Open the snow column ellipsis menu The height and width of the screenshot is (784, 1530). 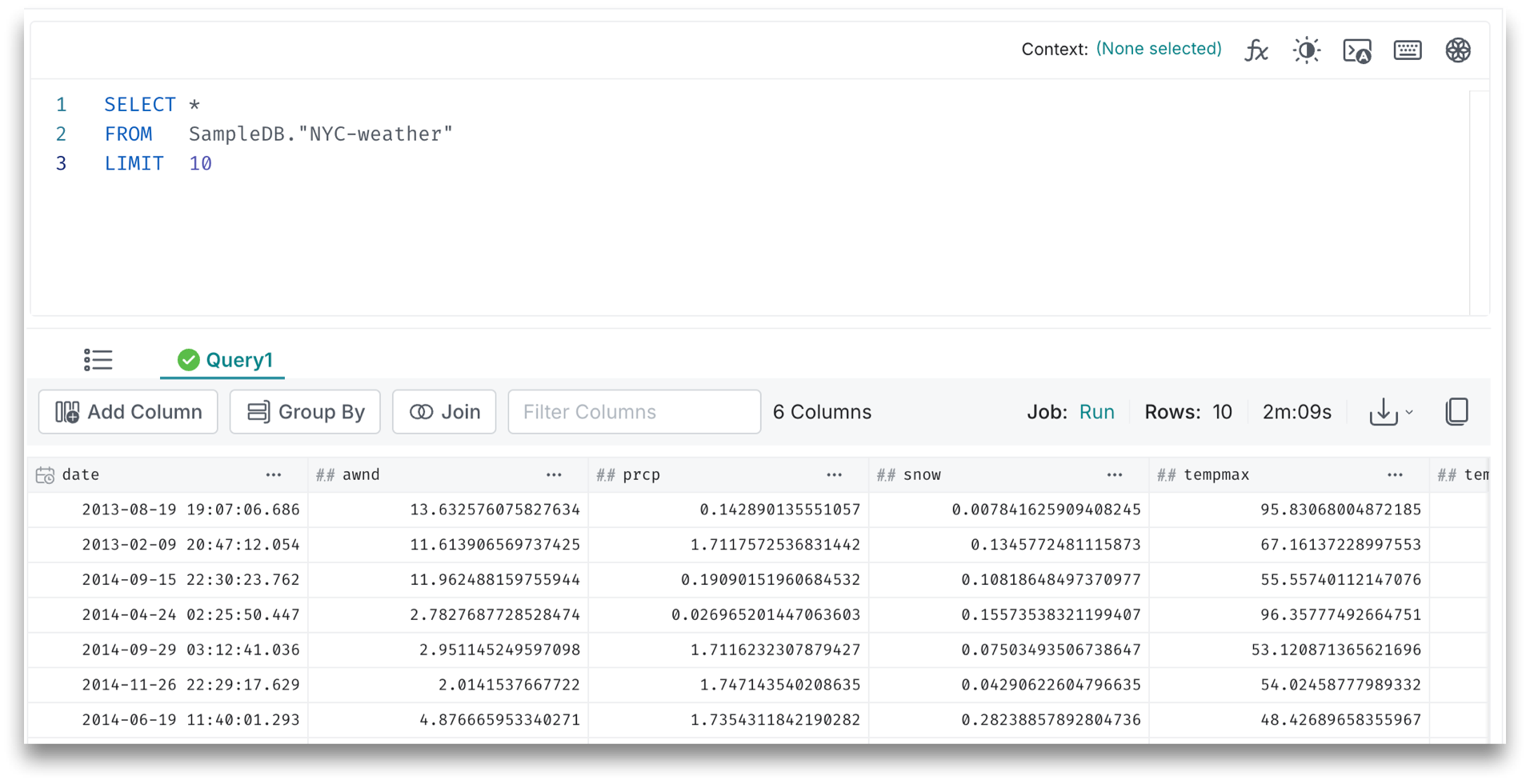tap(1115, 475)
